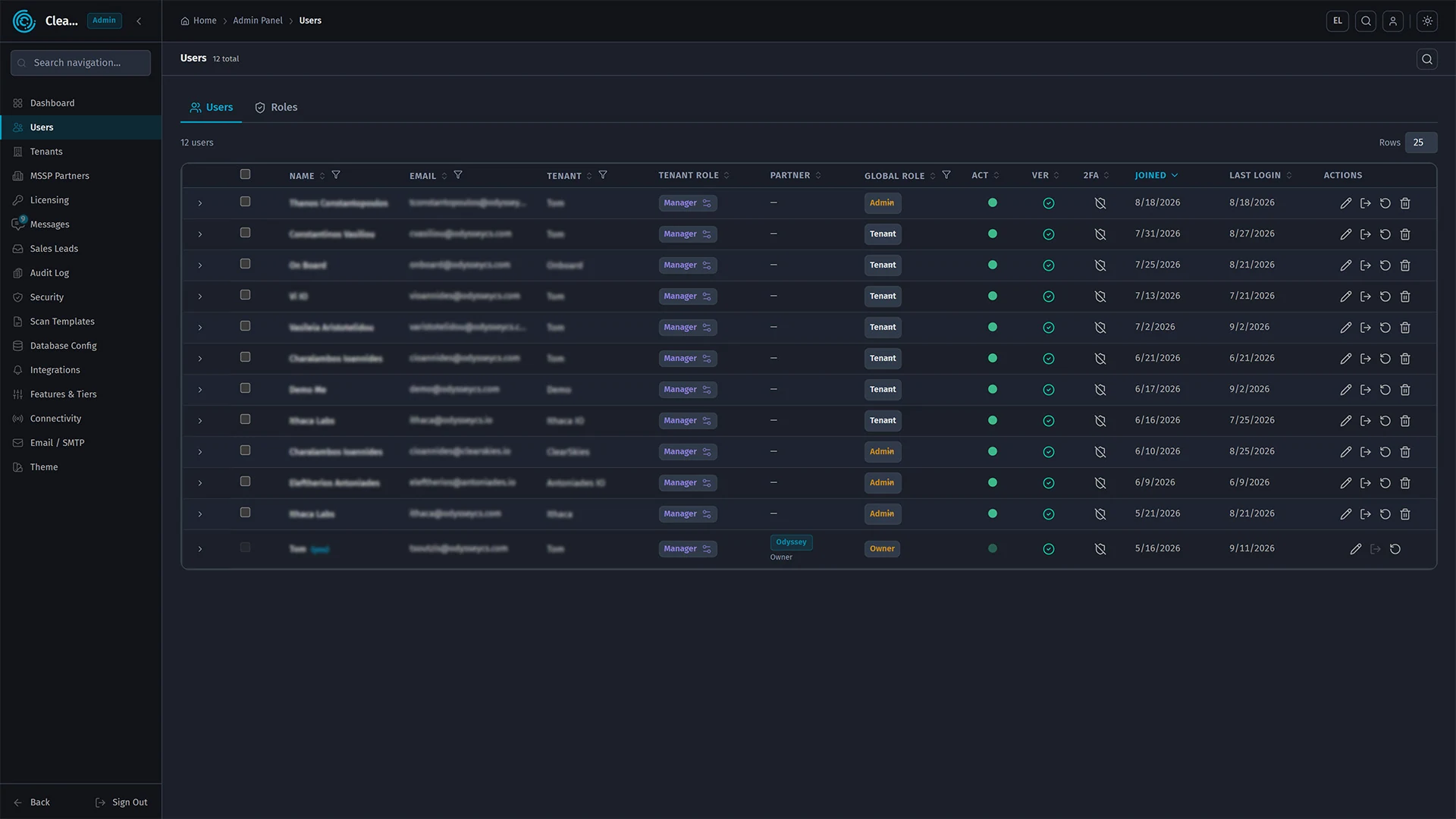Edit the user who joined 7/2/2026
Screen dimensions: 1456x819
point(1345,328)
